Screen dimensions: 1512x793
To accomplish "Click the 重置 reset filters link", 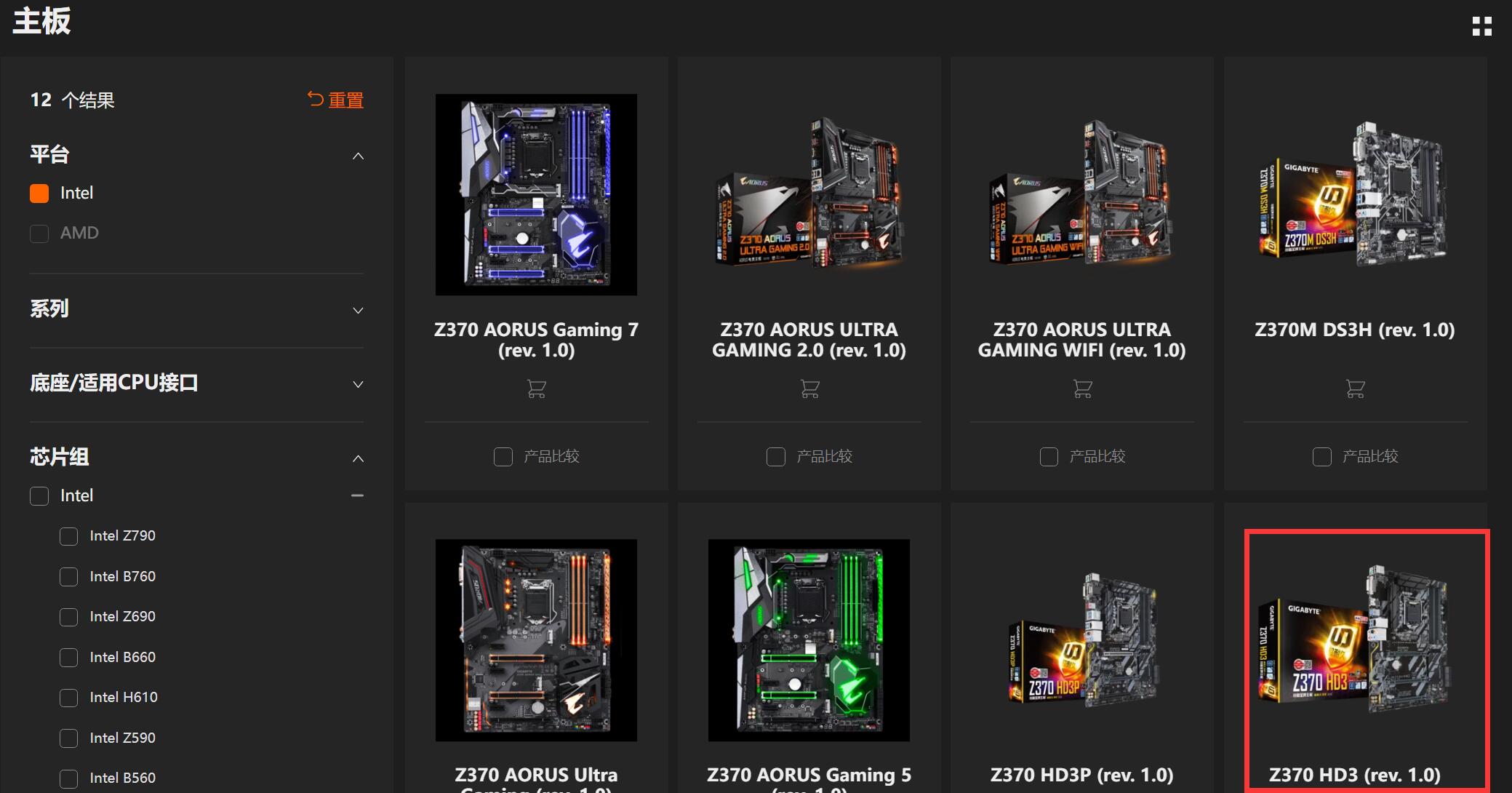I will [346, 100].
